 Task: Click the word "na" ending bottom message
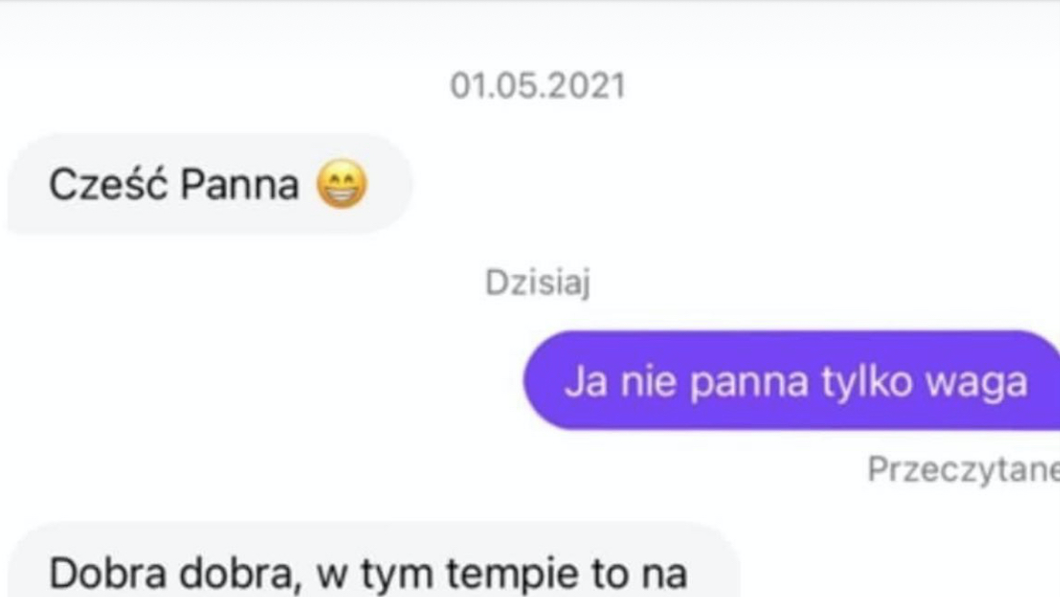pyautogui.click(x=668, y=576)
